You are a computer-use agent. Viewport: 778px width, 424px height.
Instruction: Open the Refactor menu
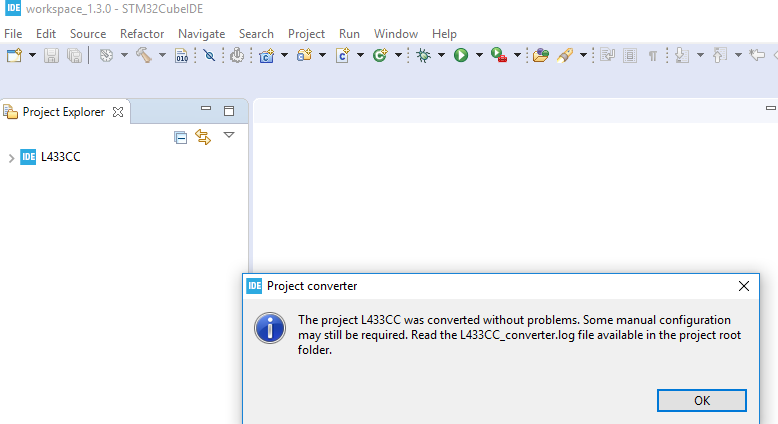pos(142,34)
